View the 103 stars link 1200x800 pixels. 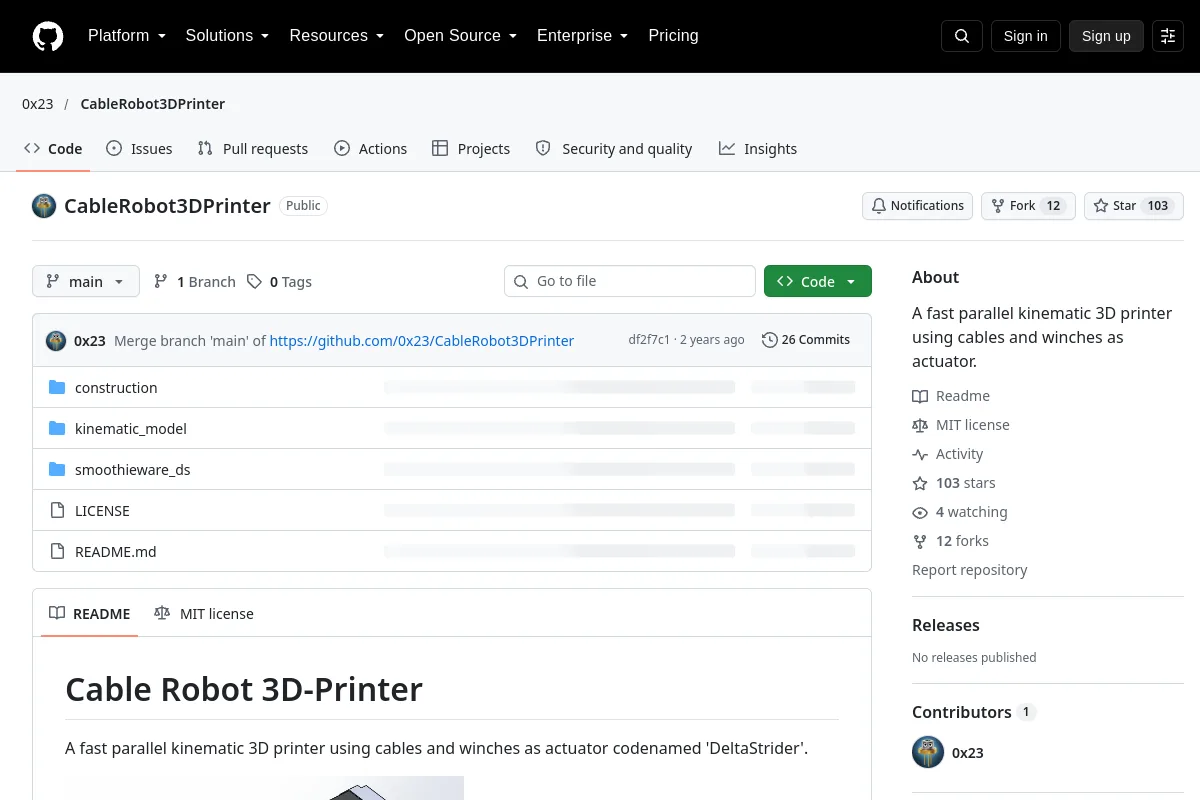click(x=954, y=483)
